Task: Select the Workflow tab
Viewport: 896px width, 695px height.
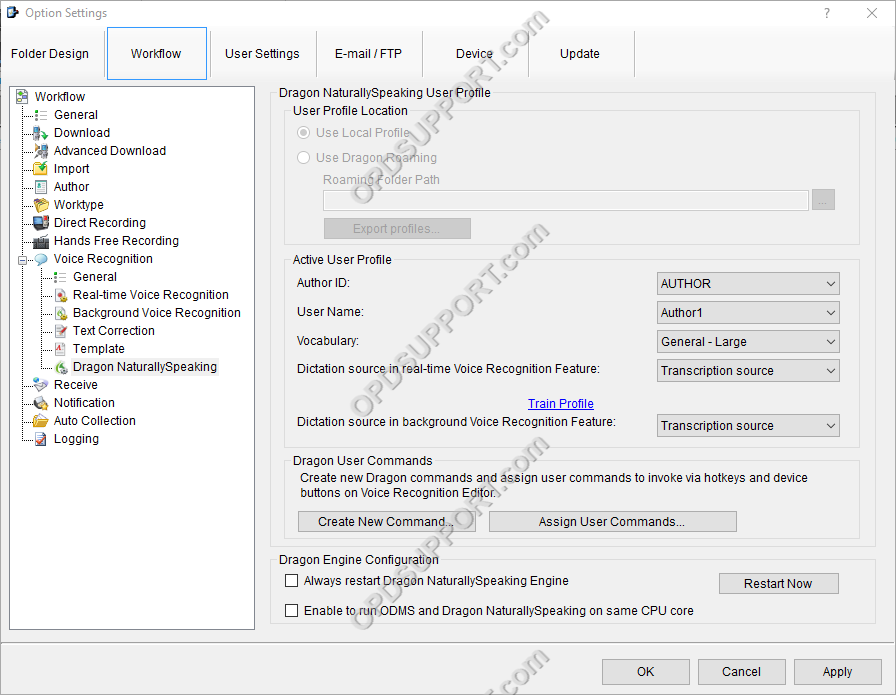Action: [157, 53]
